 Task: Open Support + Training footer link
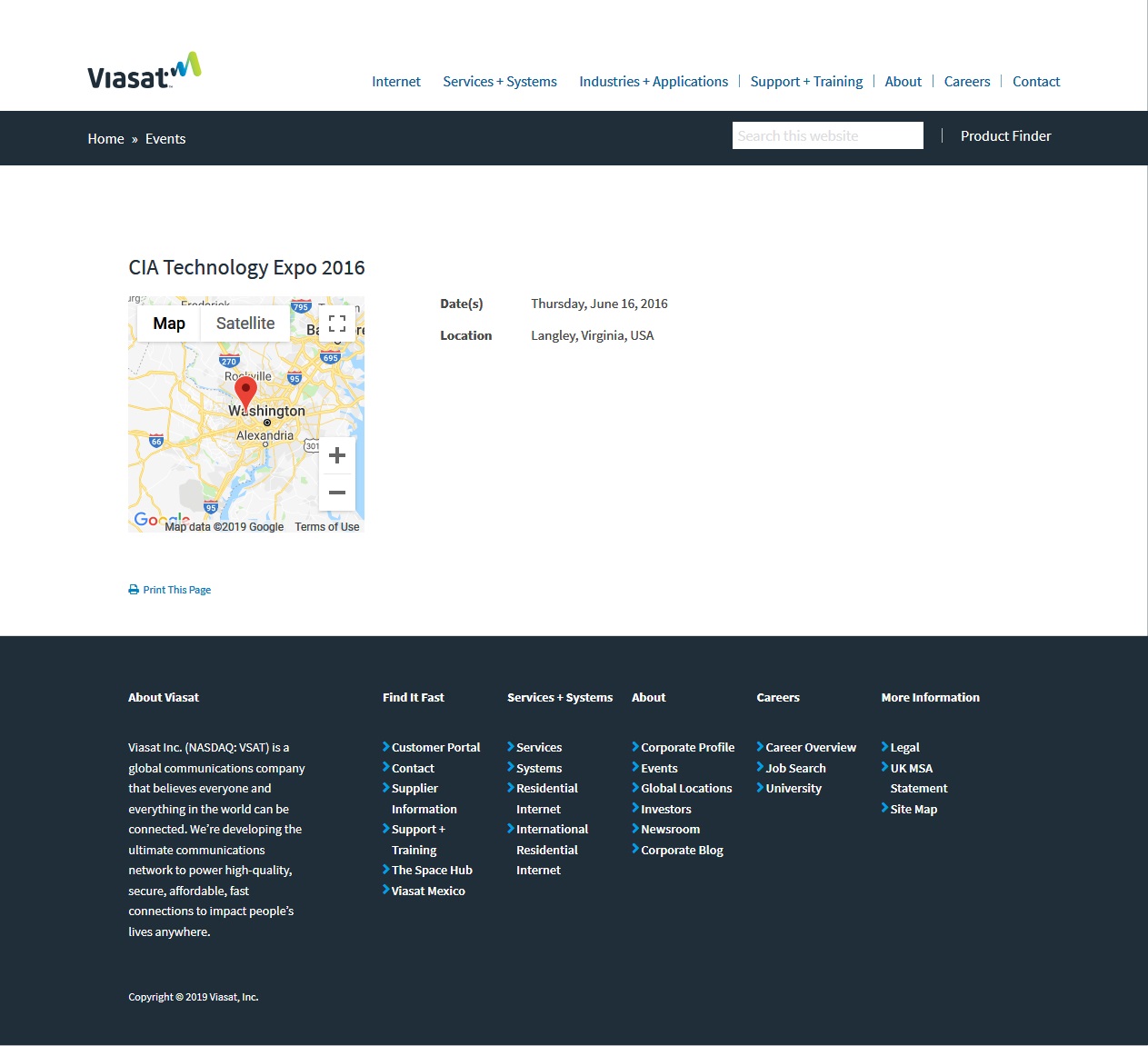tap(418, 840)
